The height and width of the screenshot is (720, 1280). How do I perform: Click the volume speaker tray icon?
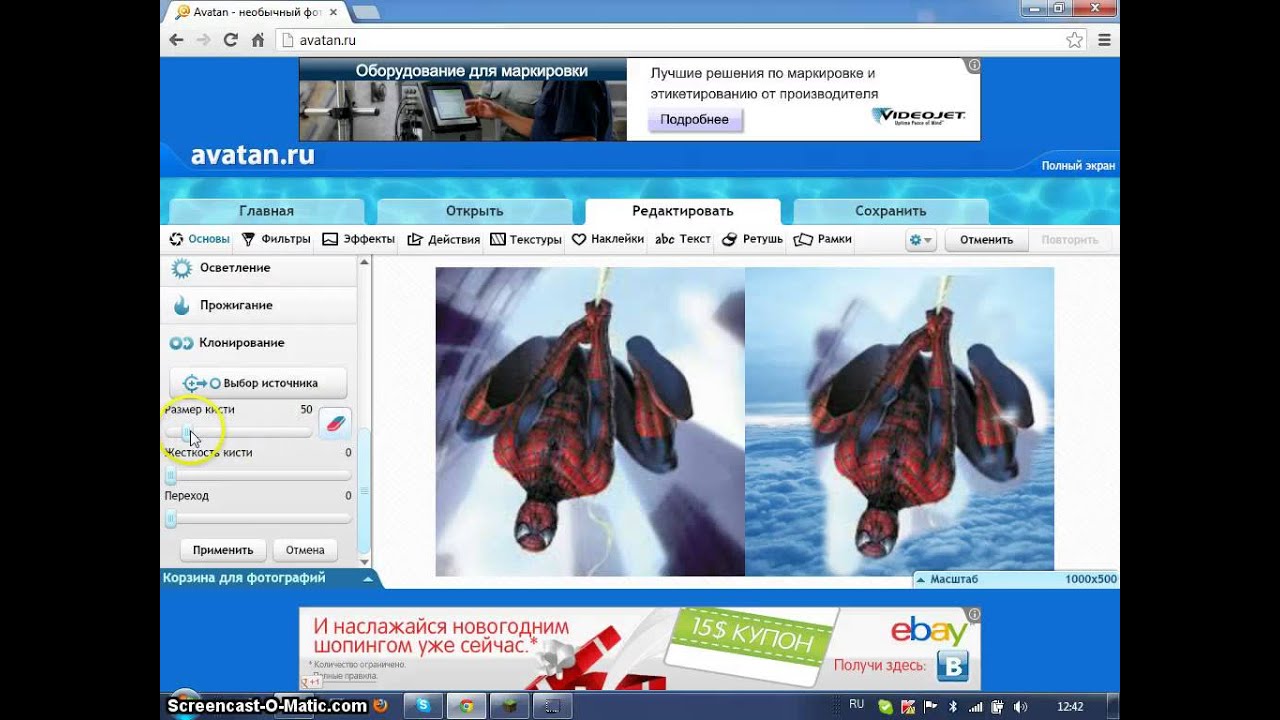tap(1020, 707)
